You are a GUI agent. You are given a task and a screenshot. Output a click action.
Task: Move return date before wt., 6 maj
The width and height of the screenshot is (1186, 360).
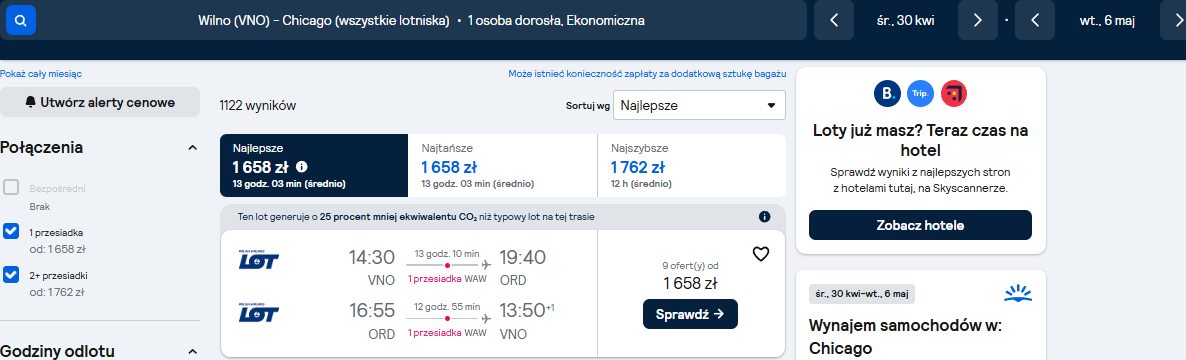pos(1034,20)
